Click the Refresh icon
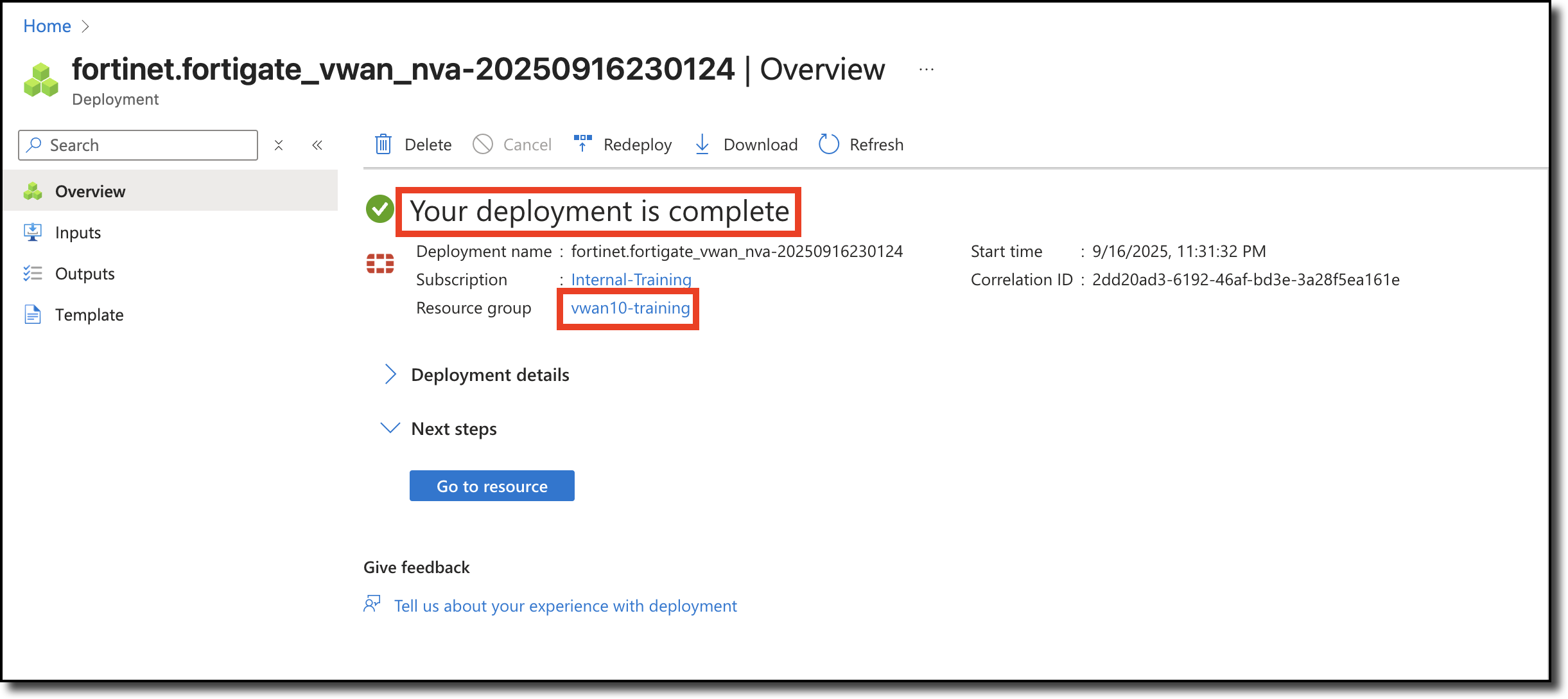 828,144
